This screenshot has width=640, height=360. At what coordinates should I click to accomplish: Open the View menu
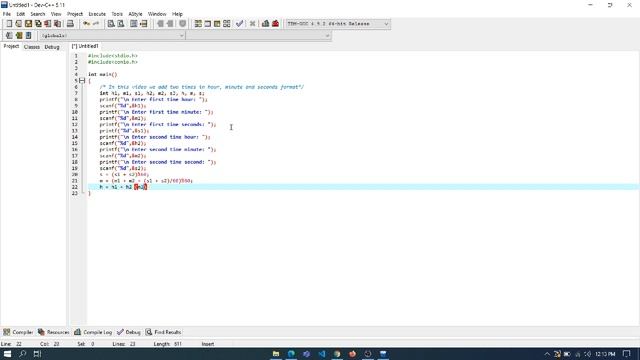pos(56,14)
